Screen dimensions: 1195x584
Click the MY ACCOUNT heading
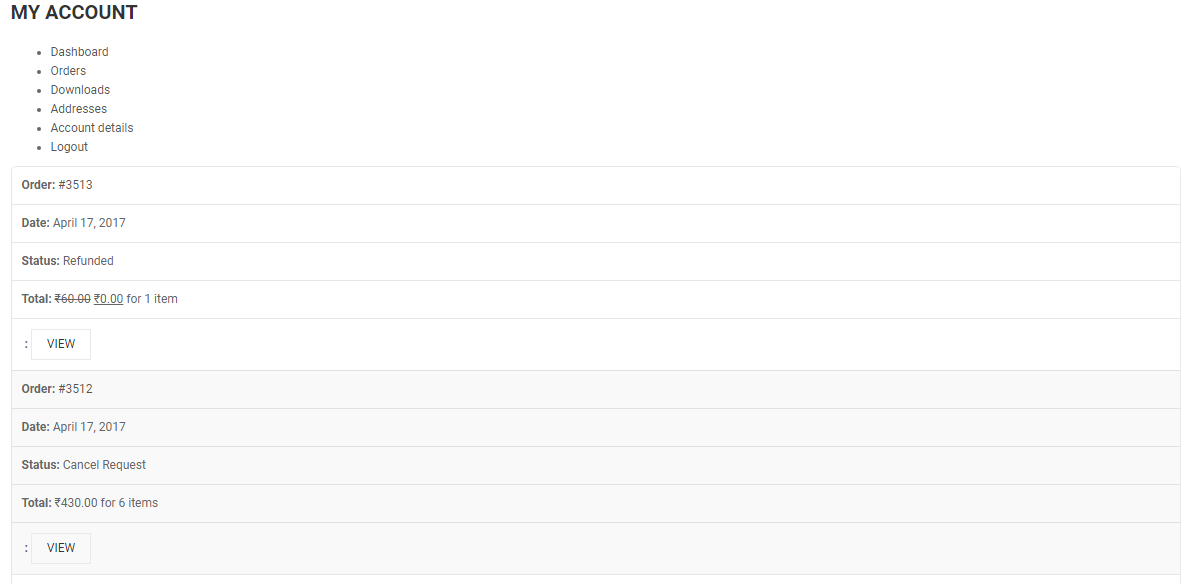(x=74, y=13)
